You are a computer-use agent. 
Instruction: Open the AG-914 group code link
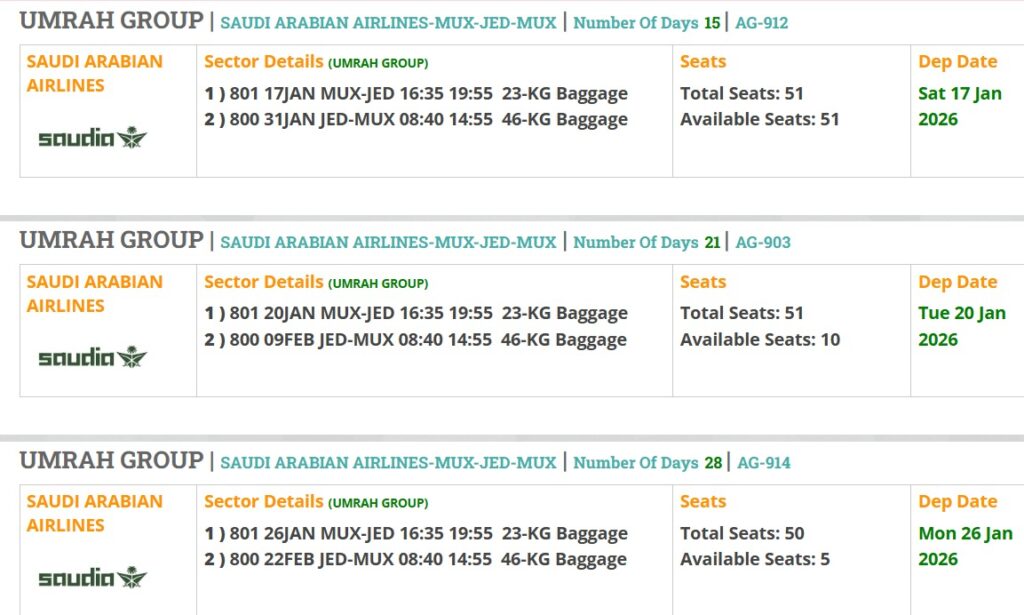[763, 462]
